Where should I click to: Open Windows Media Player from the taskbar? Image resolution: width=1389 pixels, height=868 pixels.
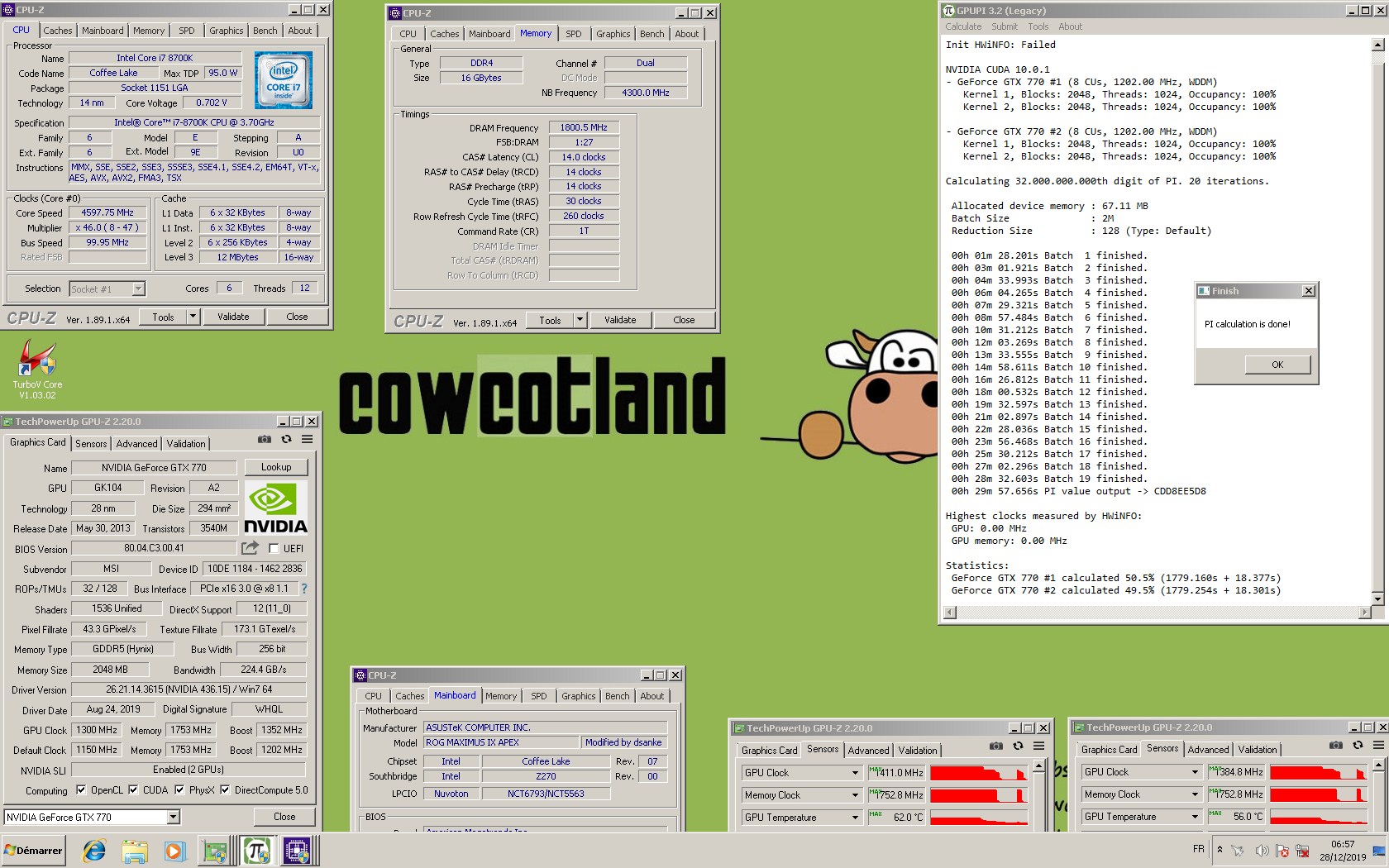point(174,851)
